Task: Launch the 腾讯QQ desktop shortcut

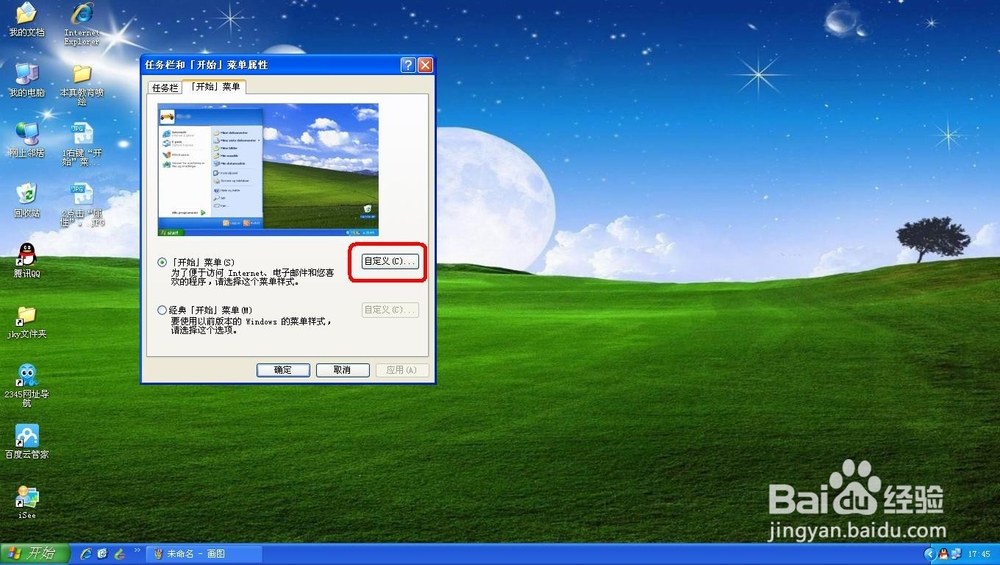Action: click(x=26, y=260)
